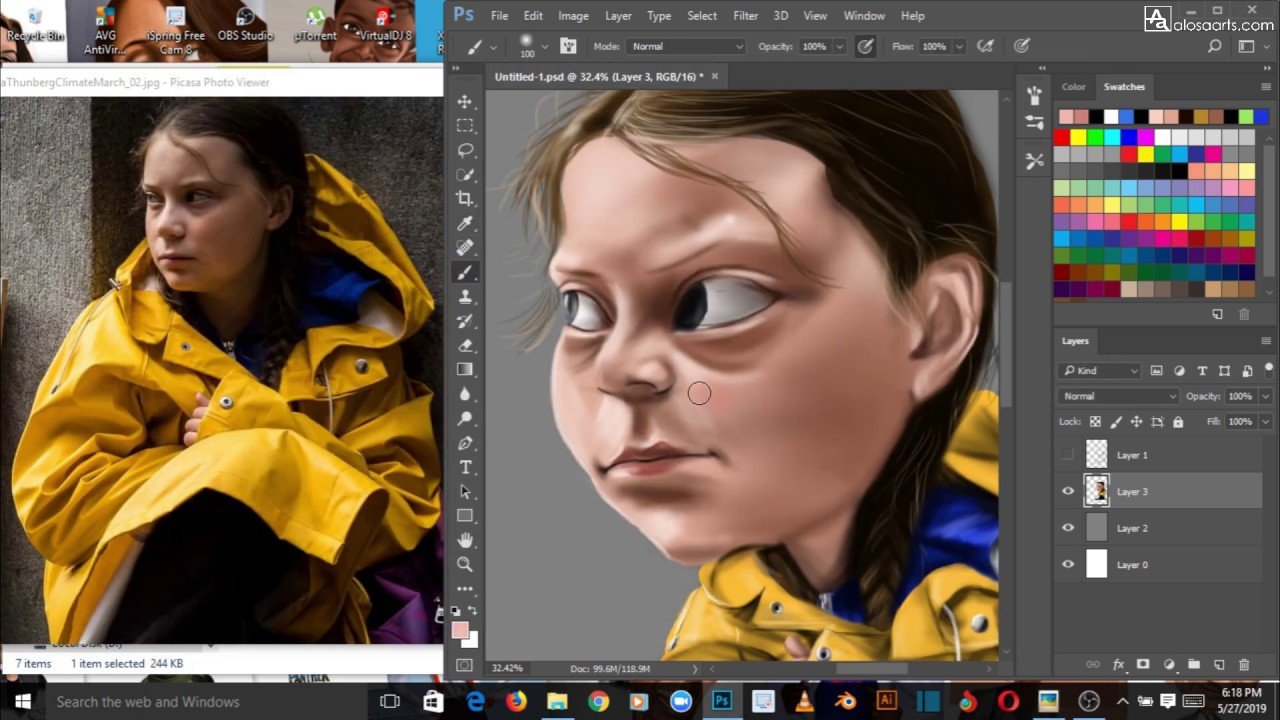Select the Eyedropper tool
1280x720 pixels.
coord(465,223)
